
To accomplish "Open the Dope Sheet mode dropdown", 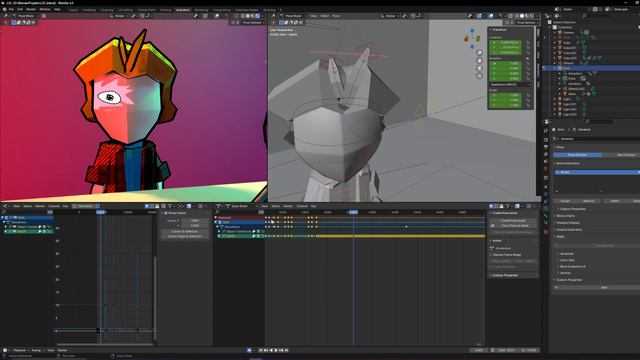I will tap(242, 206).
